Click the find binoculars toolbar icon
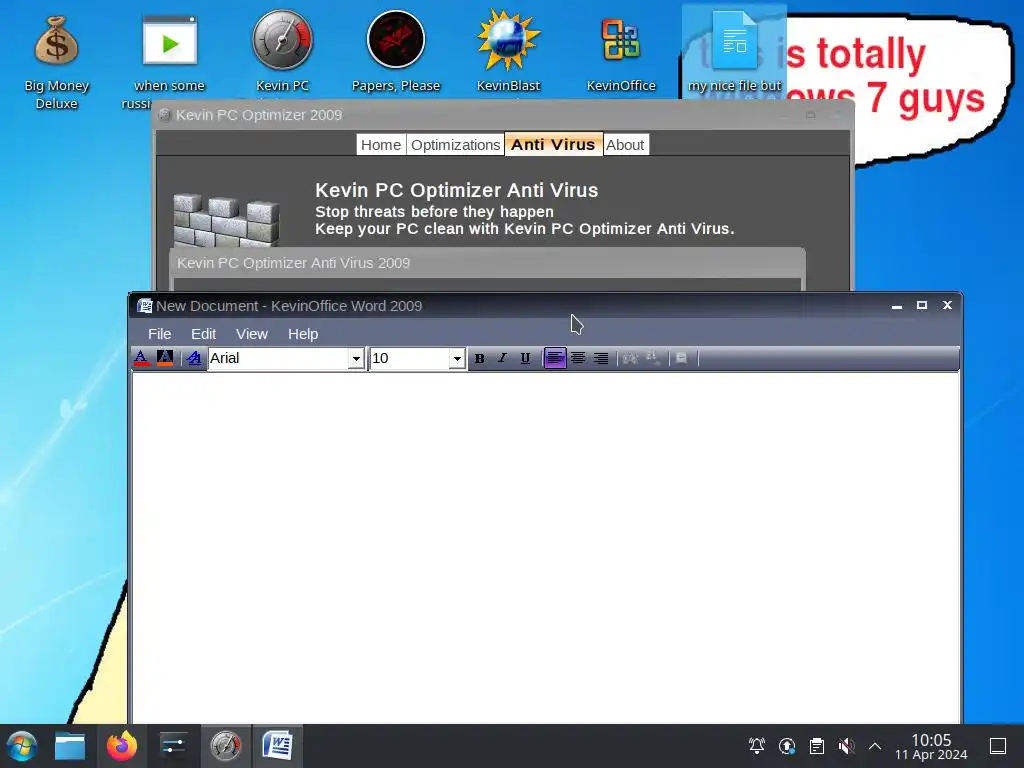The image size is (1024, 768). point(630,358)
